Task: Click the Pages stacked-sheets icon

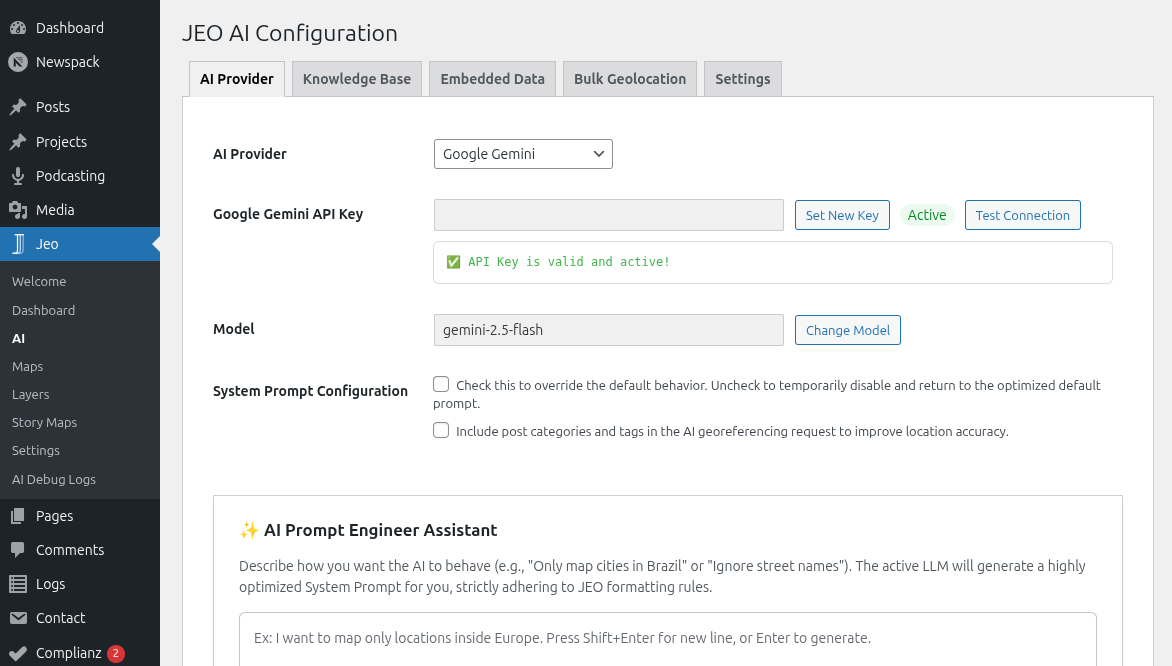Action: pyautogui.click(x=18, y=516)
